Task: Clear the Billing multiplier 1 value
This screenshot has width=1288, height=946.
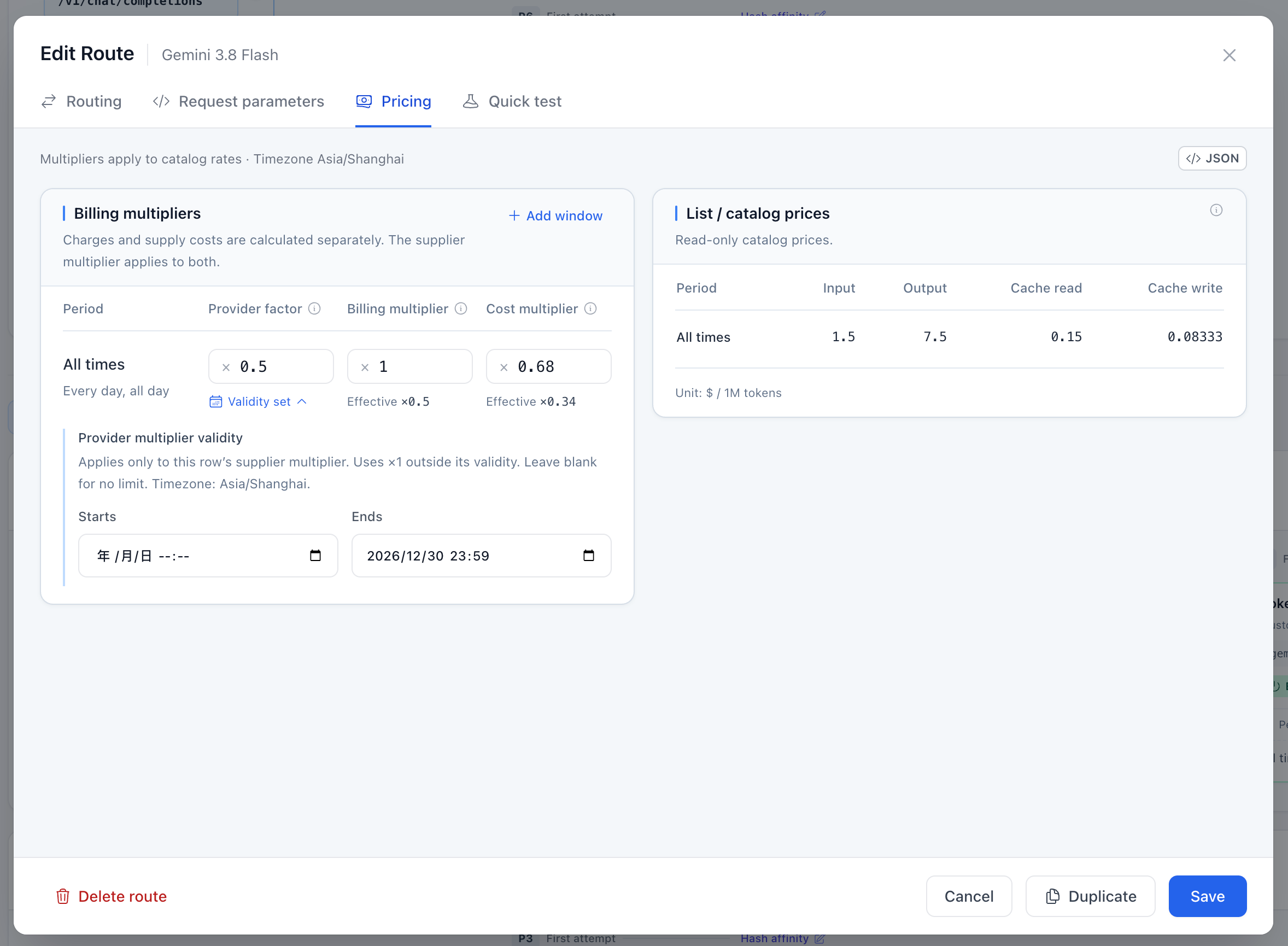Action: (365, 367)
